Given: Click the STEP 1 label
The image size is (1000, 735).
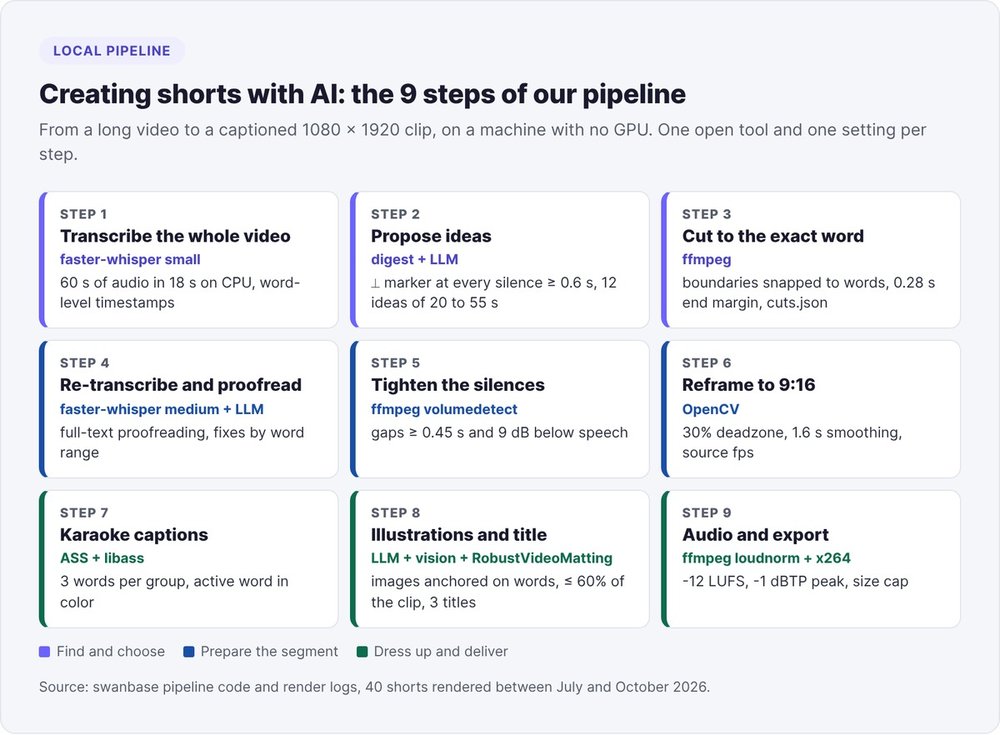Looking at the screenshot, I should [x=84, y=214].
